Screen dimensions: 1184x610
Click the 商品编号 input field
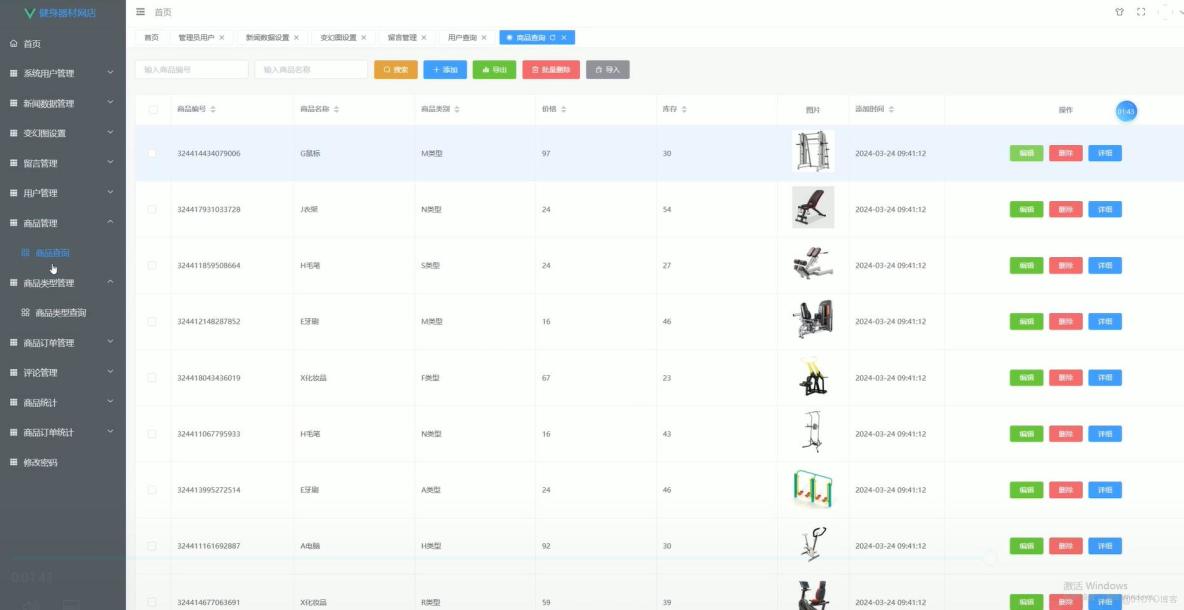(x=191, y=69)
